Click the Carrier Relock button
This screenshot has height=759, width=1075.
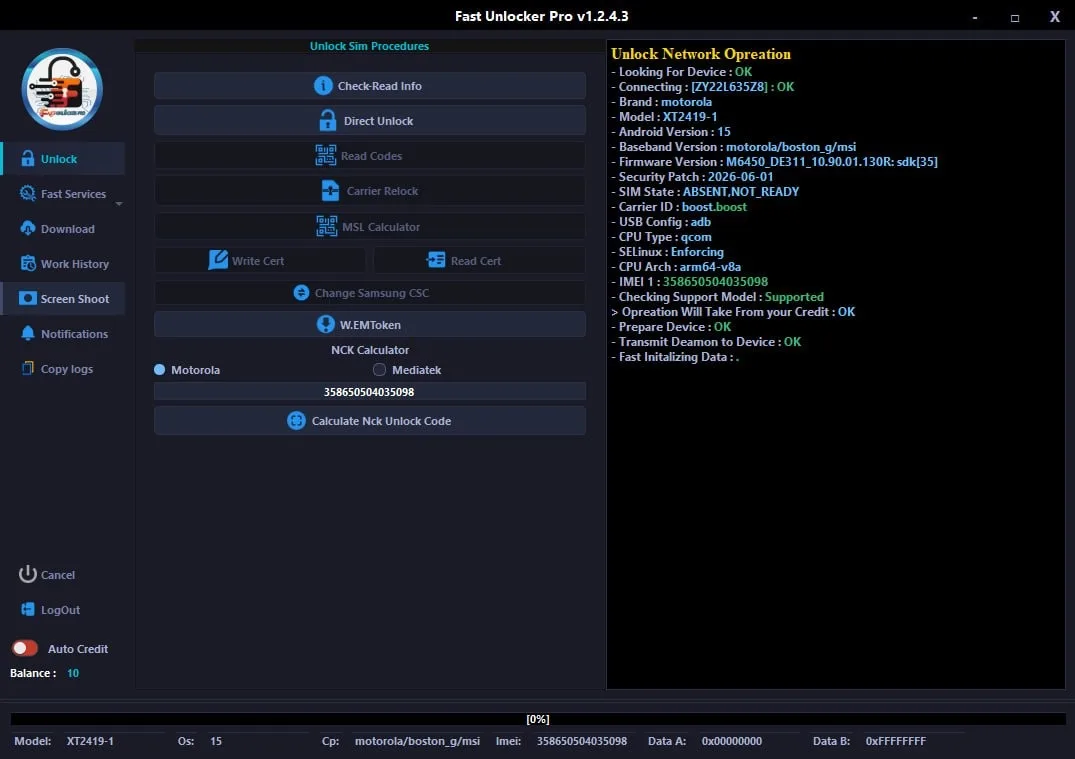(370, 191)
